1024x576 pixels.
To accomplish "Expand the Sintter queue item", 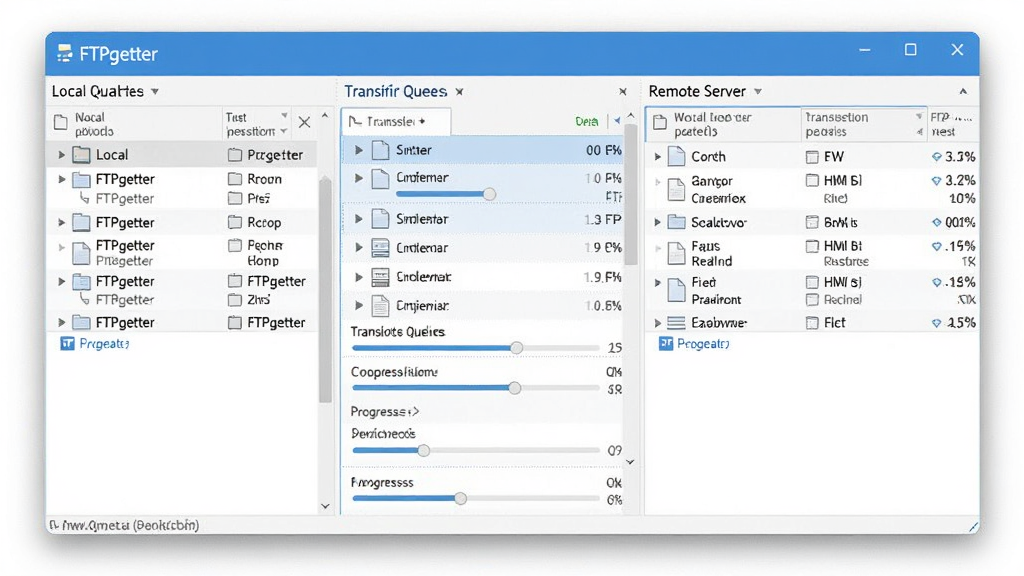I will 359,150.
